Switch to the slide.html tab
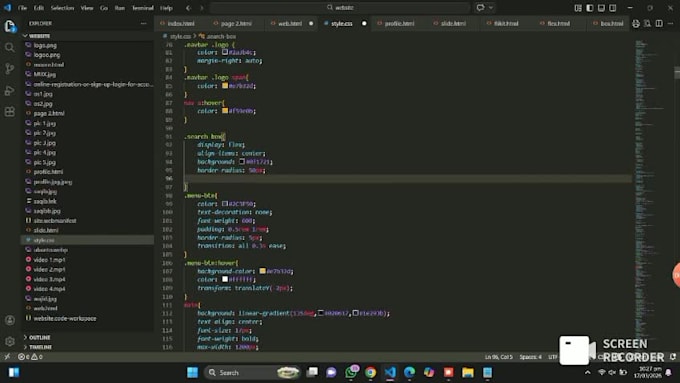The width and height of the screenshot is (680, 383). click(453, 23)
